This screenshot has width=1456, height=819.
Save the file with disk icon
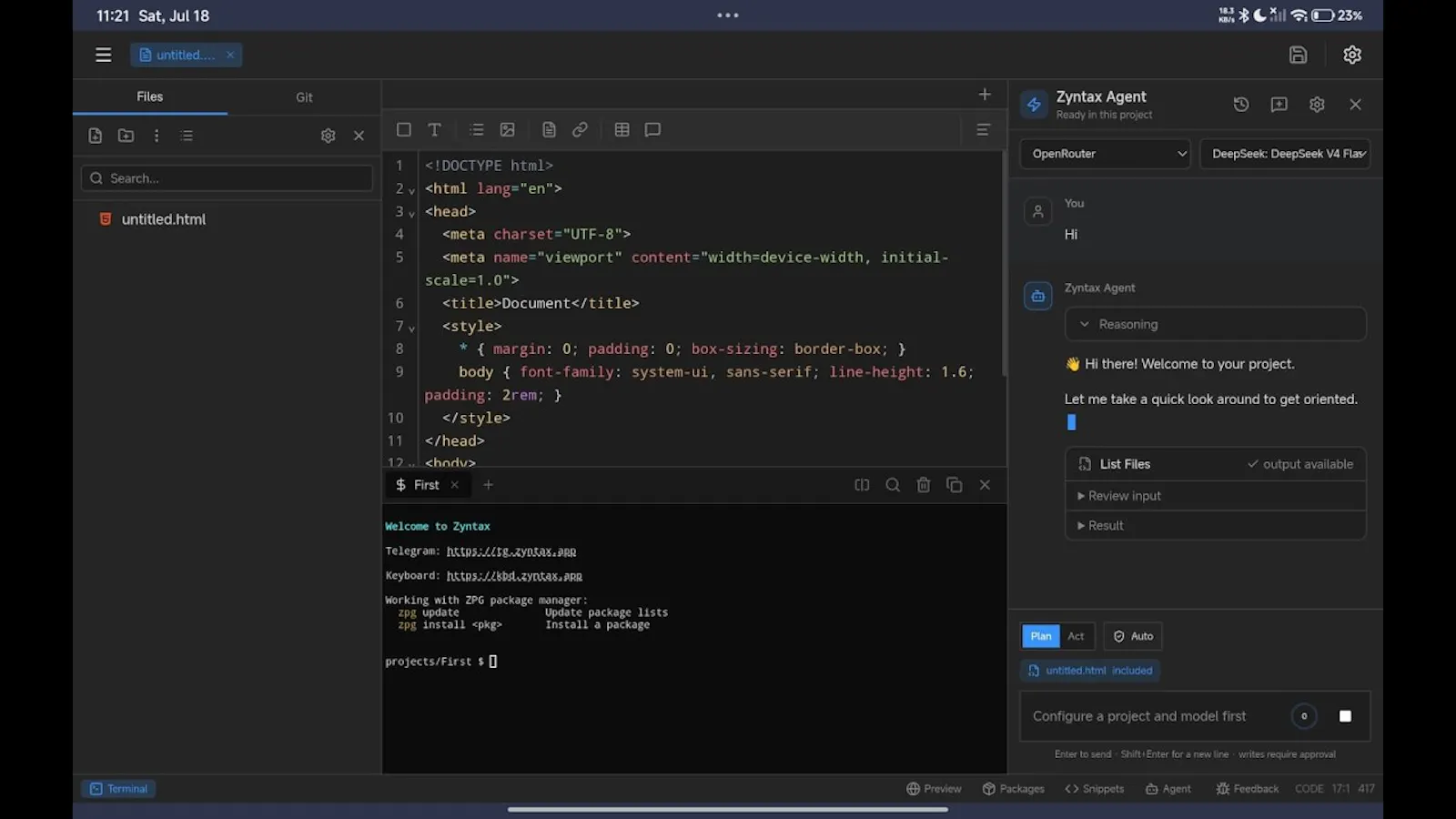tap(1298, 55)
